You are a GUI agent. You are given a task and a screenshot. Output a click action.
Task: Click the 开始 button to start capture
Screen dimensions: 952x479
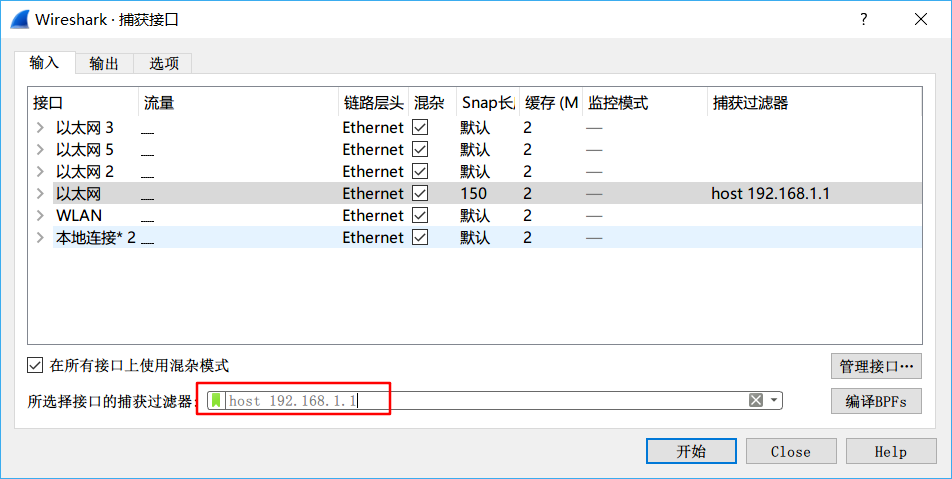[x=691, y=451]
